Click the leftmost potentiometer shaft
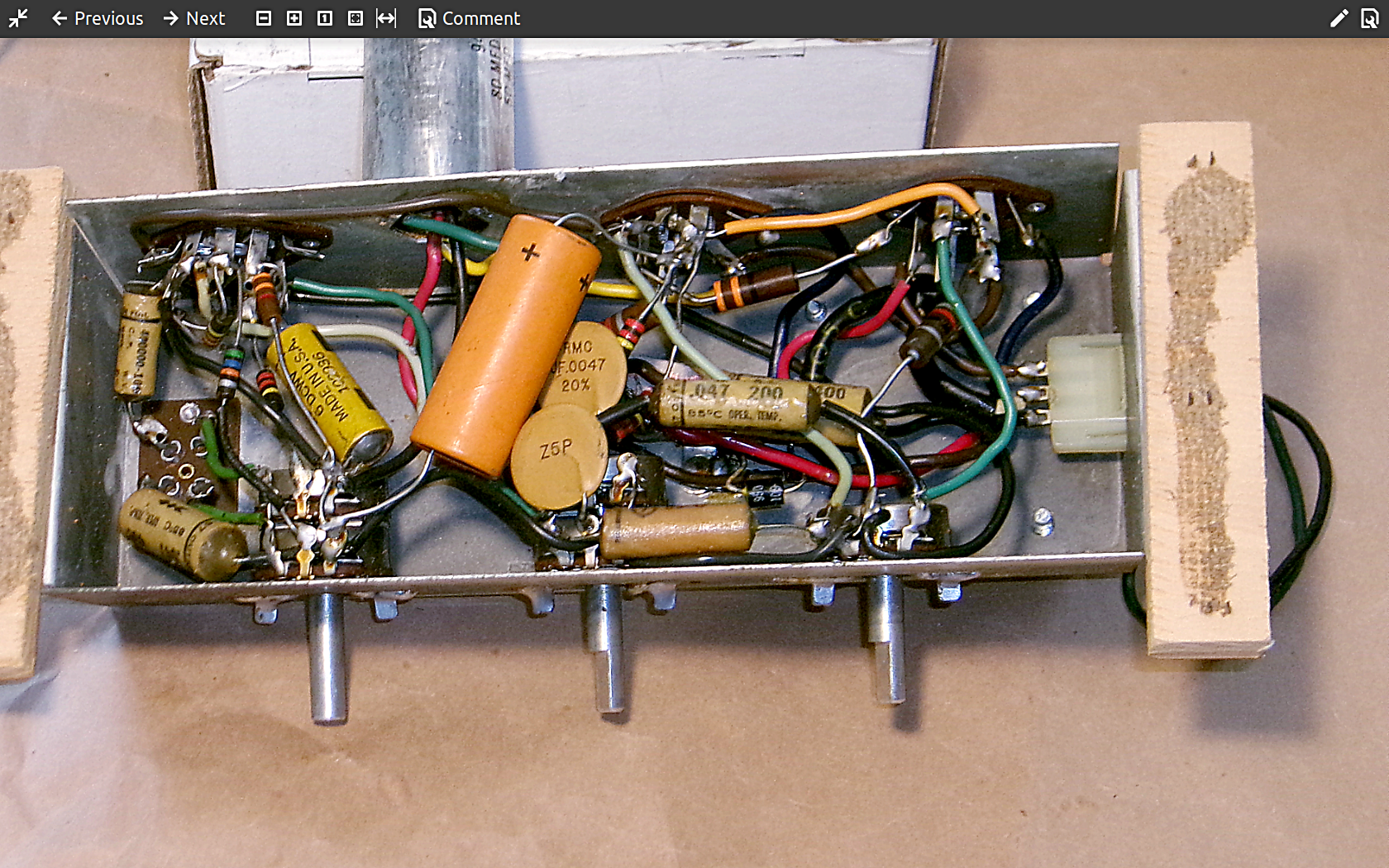 (327, 657)
